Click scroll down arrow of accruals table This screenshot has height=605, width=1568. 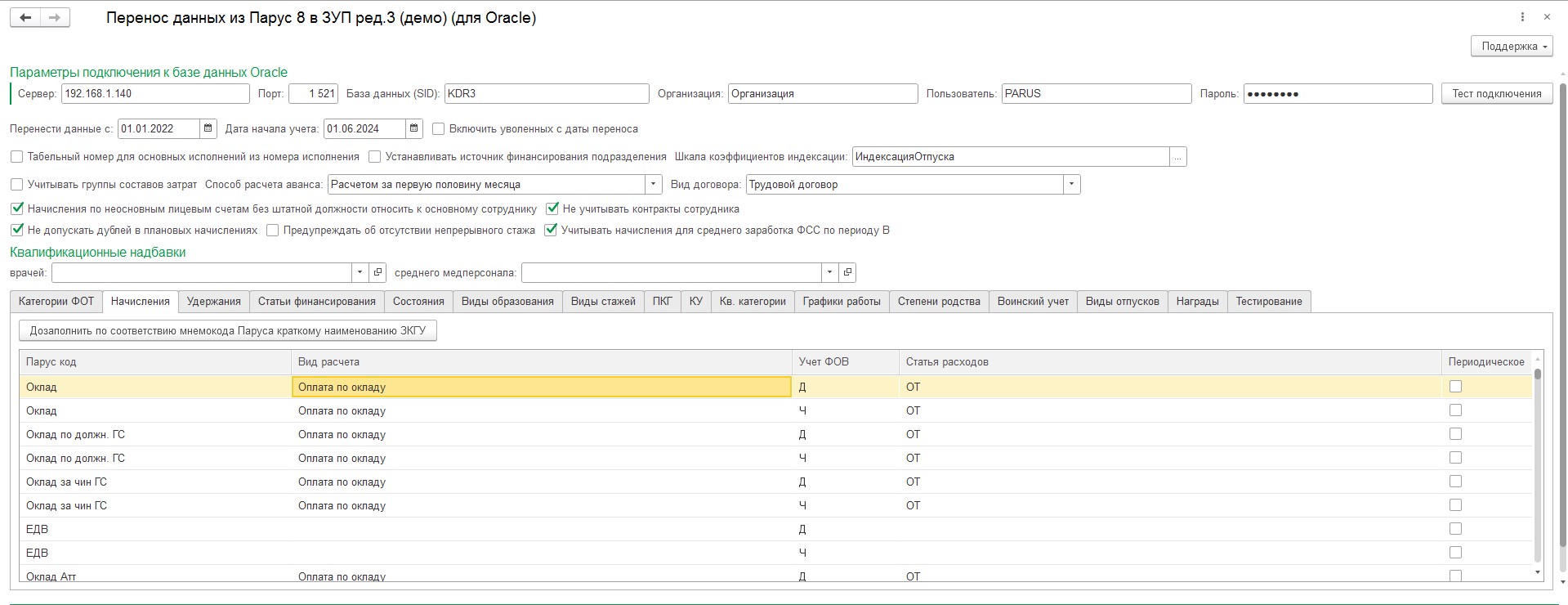(x=1537, y=573)
